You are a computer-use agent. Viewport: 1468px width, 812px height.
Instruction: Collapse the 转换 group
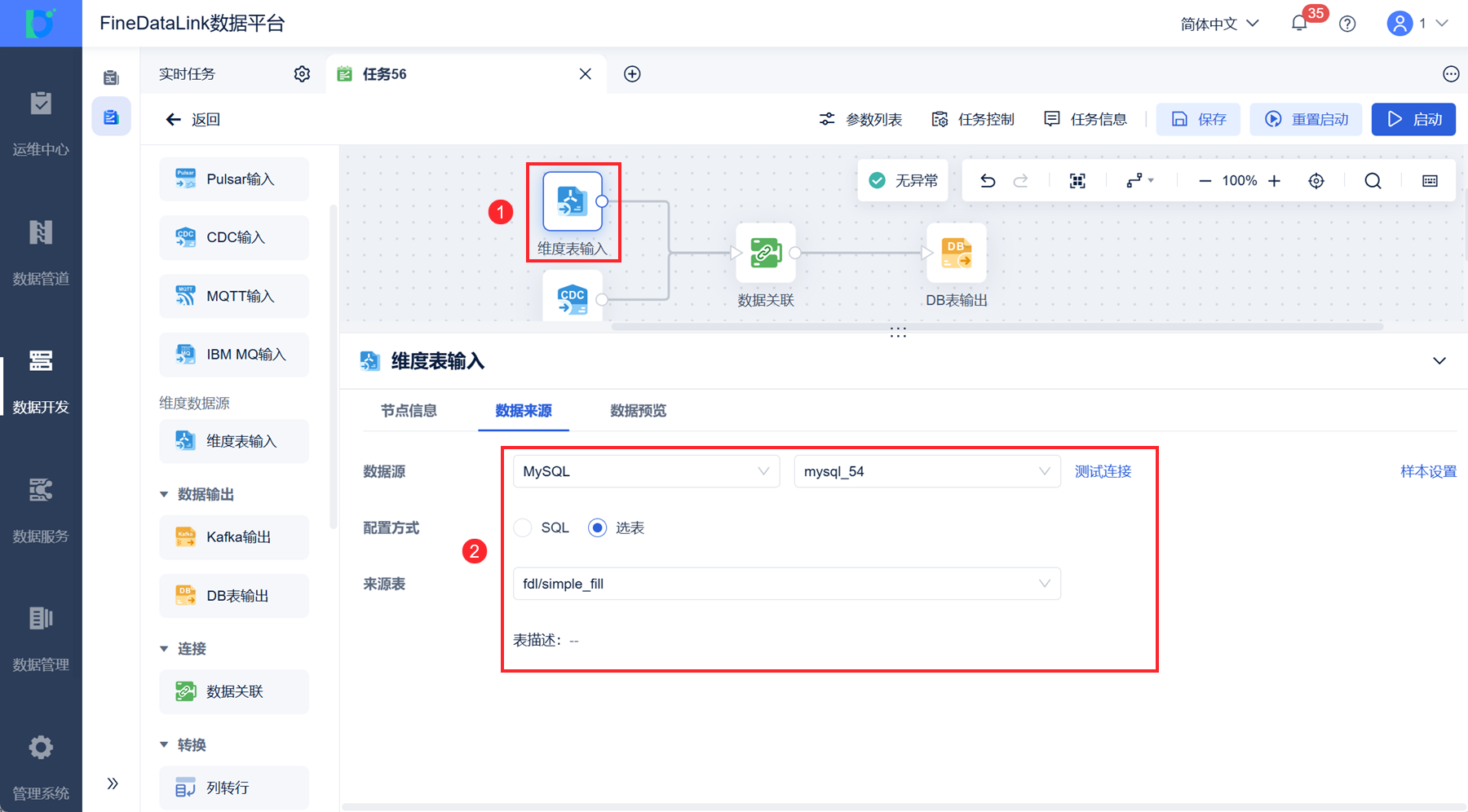click(x=164, y=745)
